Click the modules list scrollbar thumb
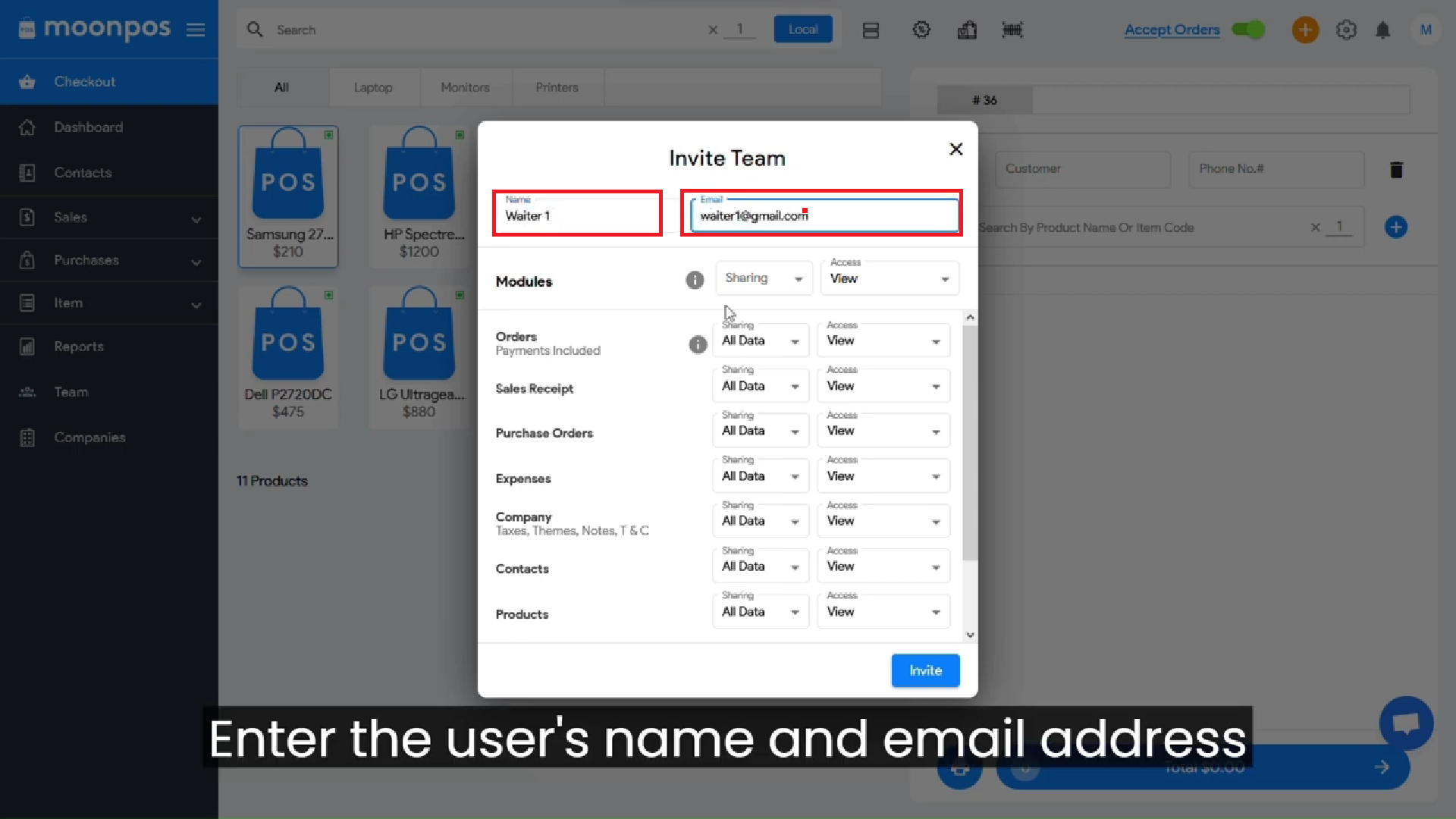Image resolution: width=1456 pixels, height=819 pixels. [x=970, y=444]
